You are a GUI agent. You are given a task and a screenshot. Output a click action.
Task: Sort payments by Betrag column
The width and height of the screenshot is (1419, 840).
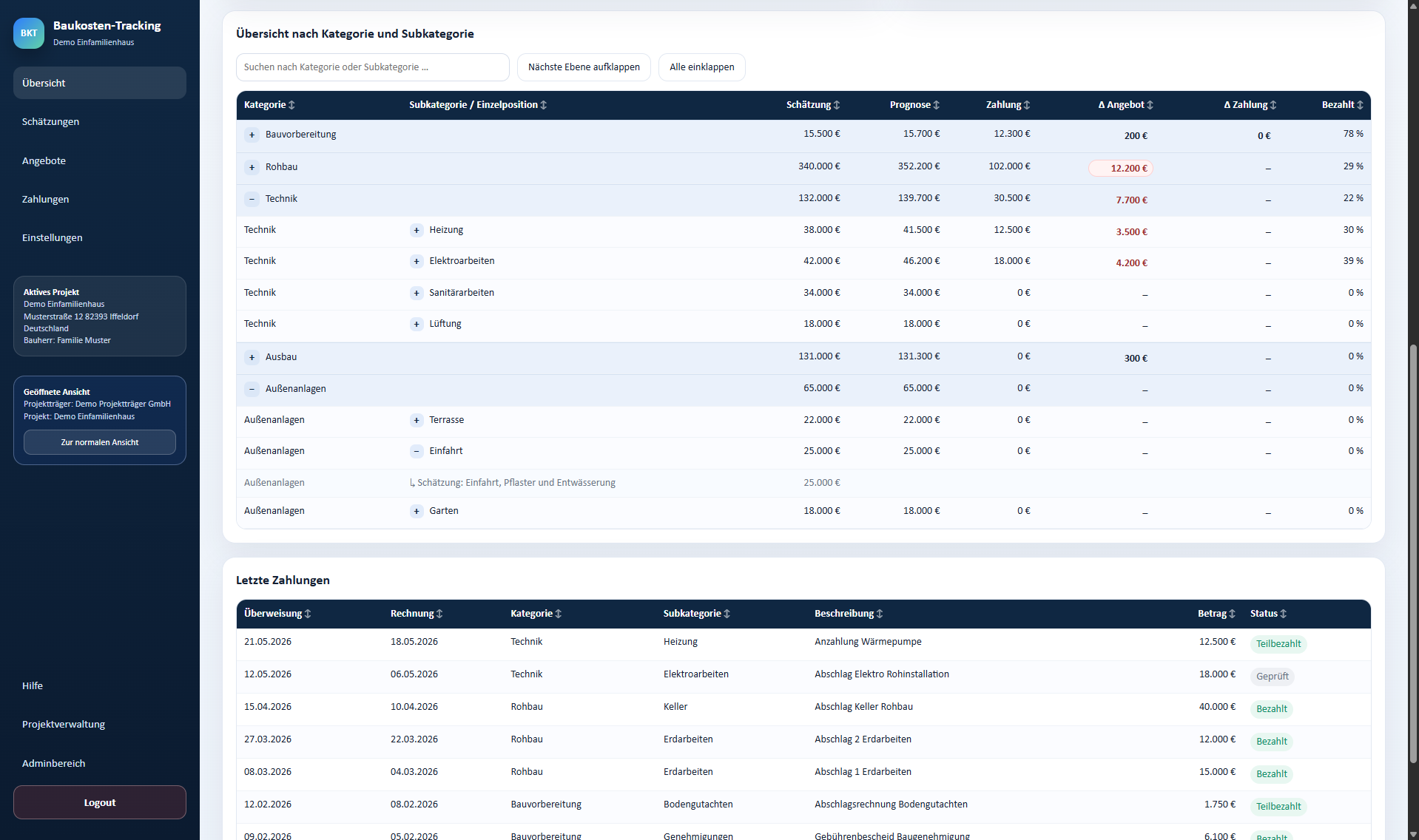(x=1216, y=614)
